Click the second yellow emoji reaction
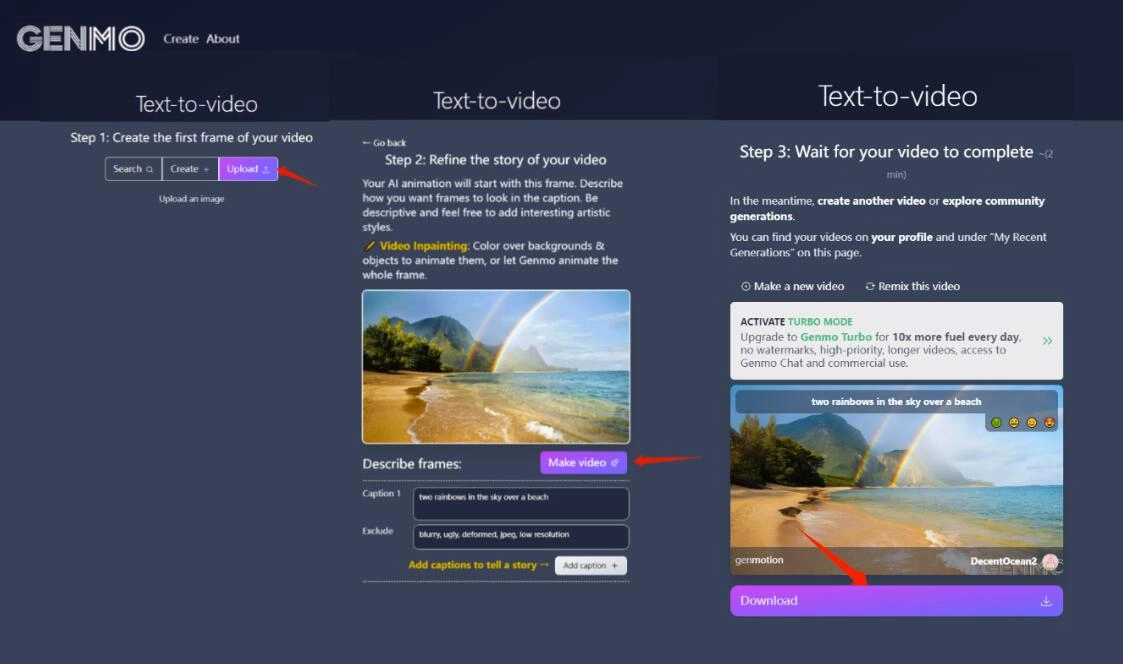Screen dimensions: 1123x664 1014,424
